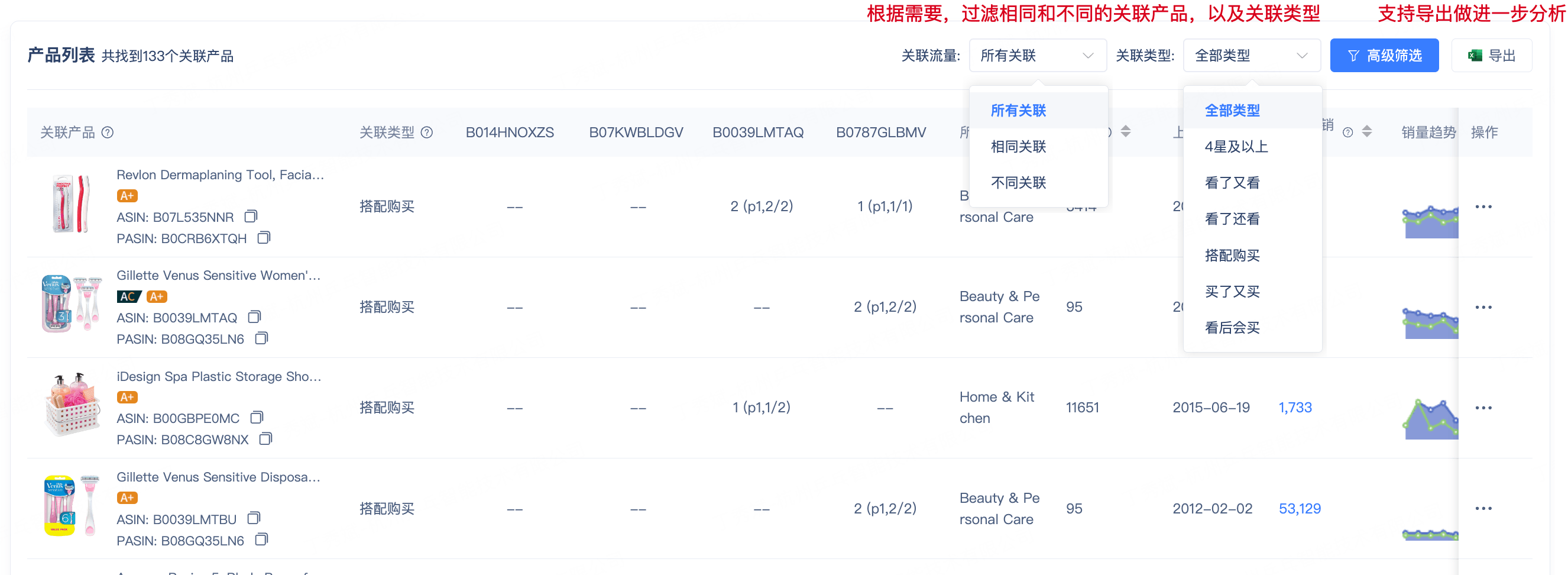This screenshot has width=1568, height=575.
Task: Click cell 1 (p1,1/2) in iDesign row
Action: [762, 408]
